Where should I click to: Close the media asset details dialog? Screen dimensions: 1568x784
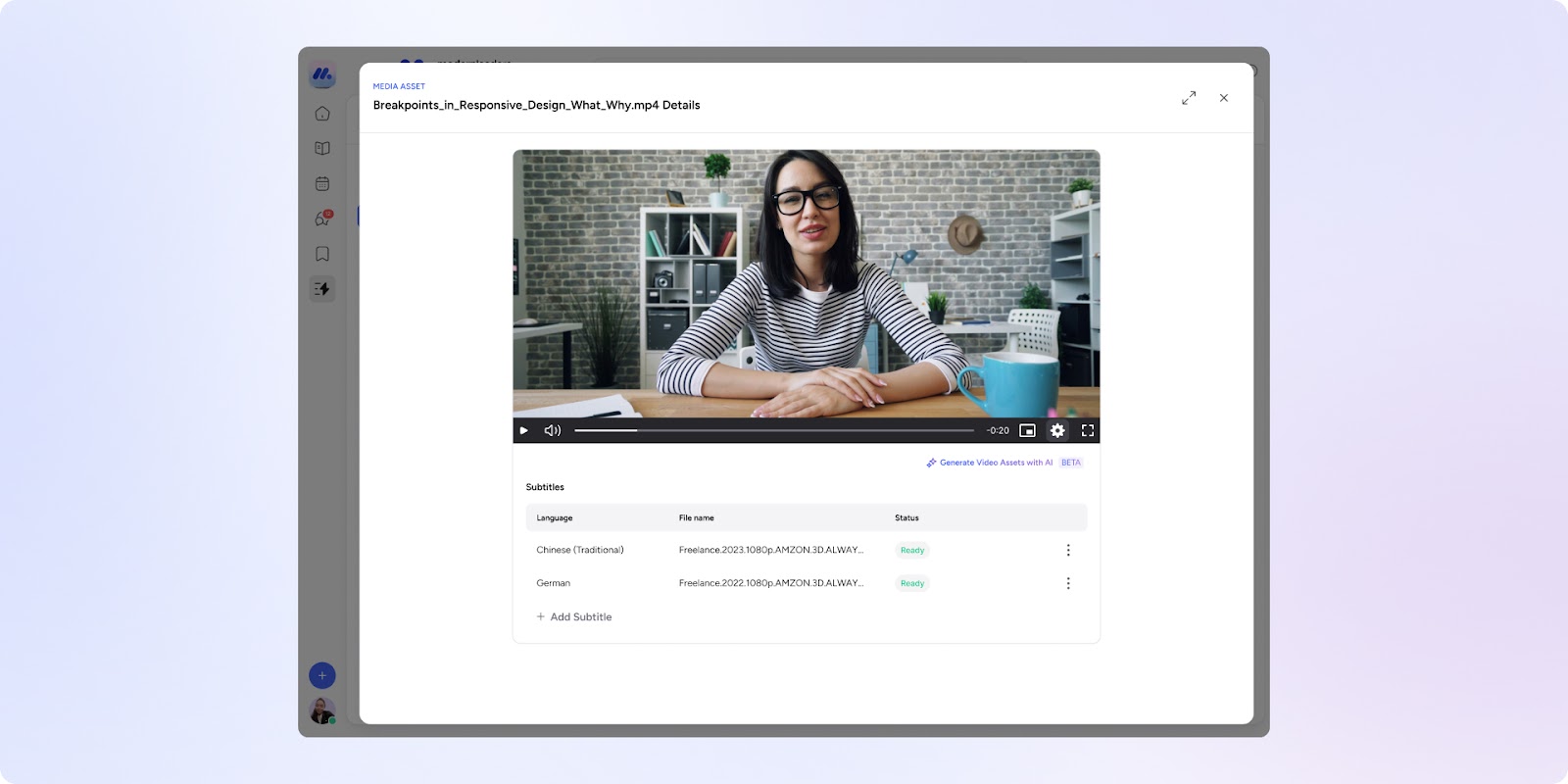(x=1224, y=98)
